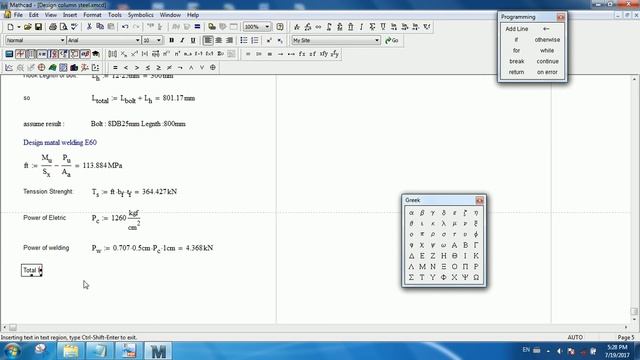The width and height of the screenshot is (640, 360).
Task: Open print preview from the toolbar
Action: (x=63, y=27)
